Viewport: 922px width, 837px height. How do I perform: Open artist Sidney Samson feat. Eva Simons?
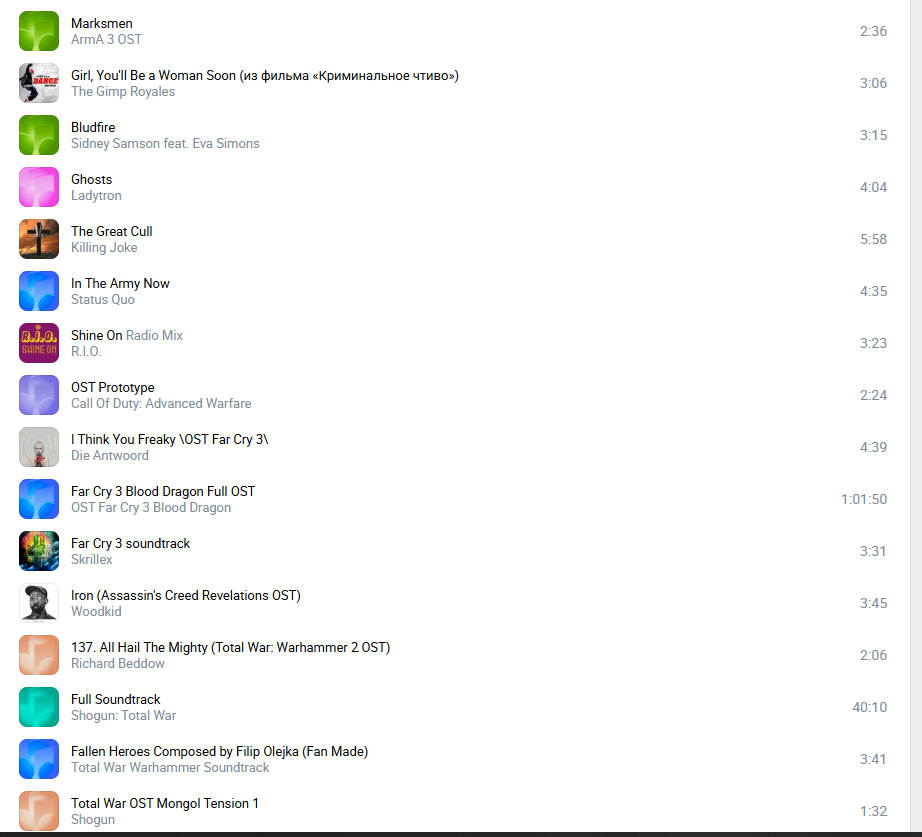[x=165, y=144]
